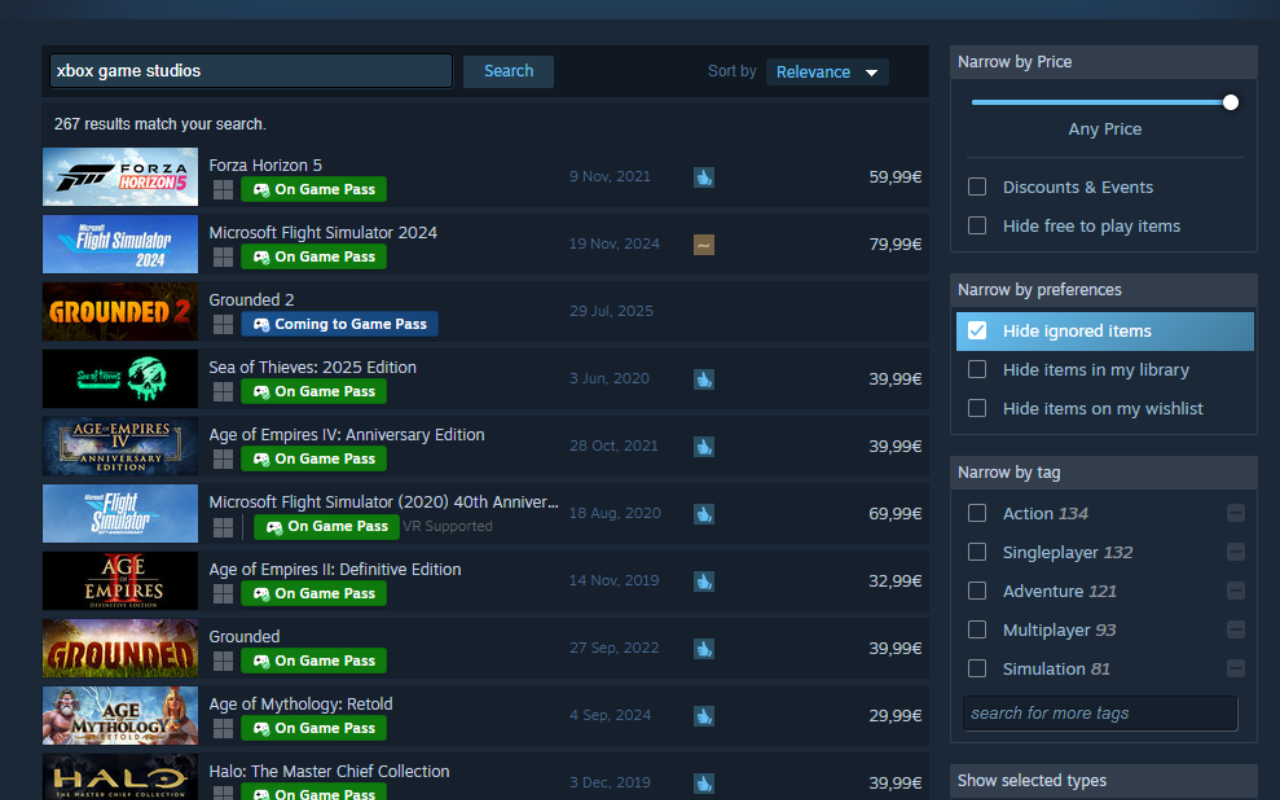1280x800 pixels.
Task: Open the Sort by Relevance dropdown
Action: 827,72
